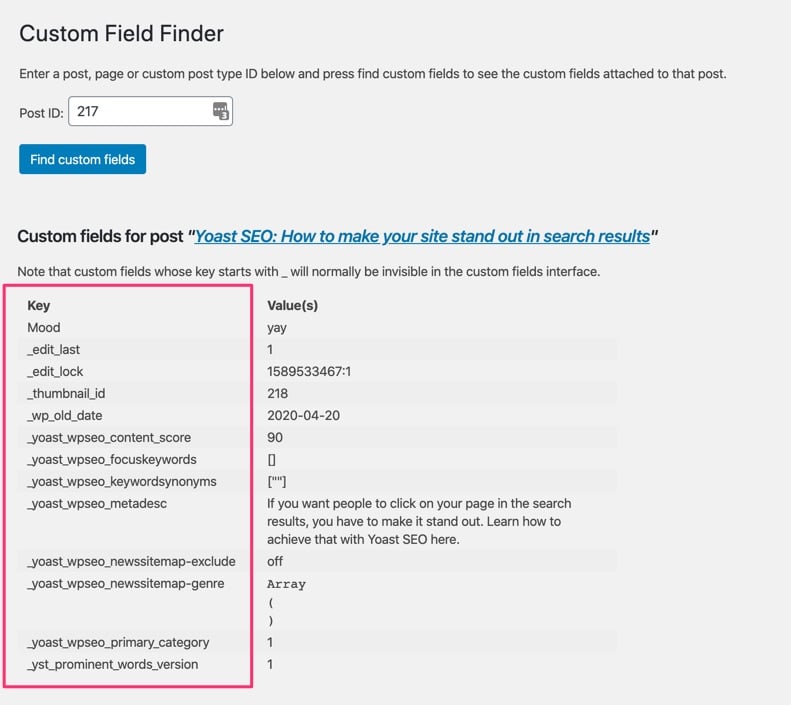Click the Value(s) column header

(x=292, y=305)
